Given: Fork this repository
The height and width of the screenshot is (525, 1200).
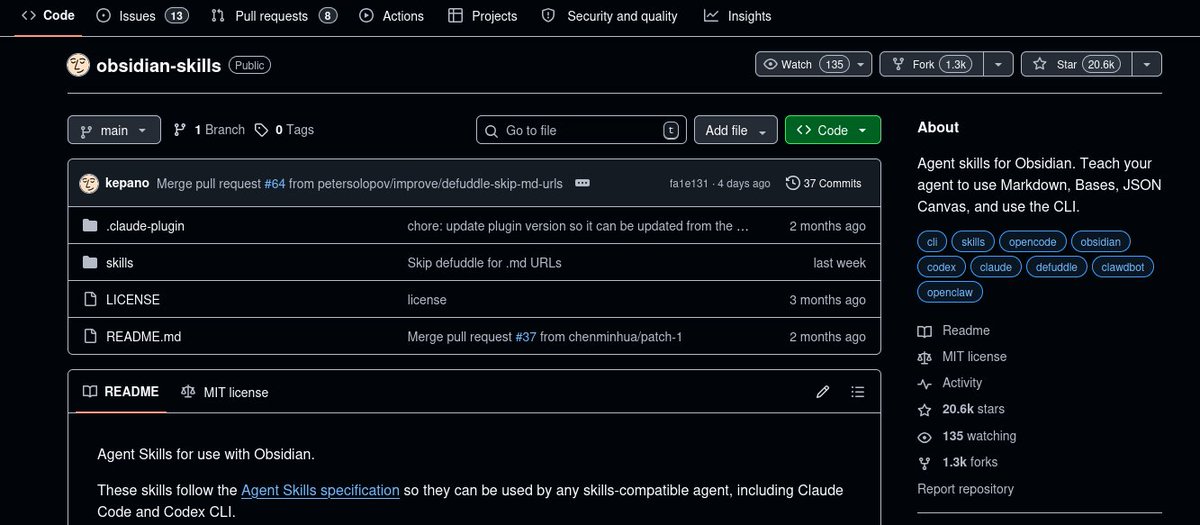Looking at the screenshot, I should click(931, 64).
